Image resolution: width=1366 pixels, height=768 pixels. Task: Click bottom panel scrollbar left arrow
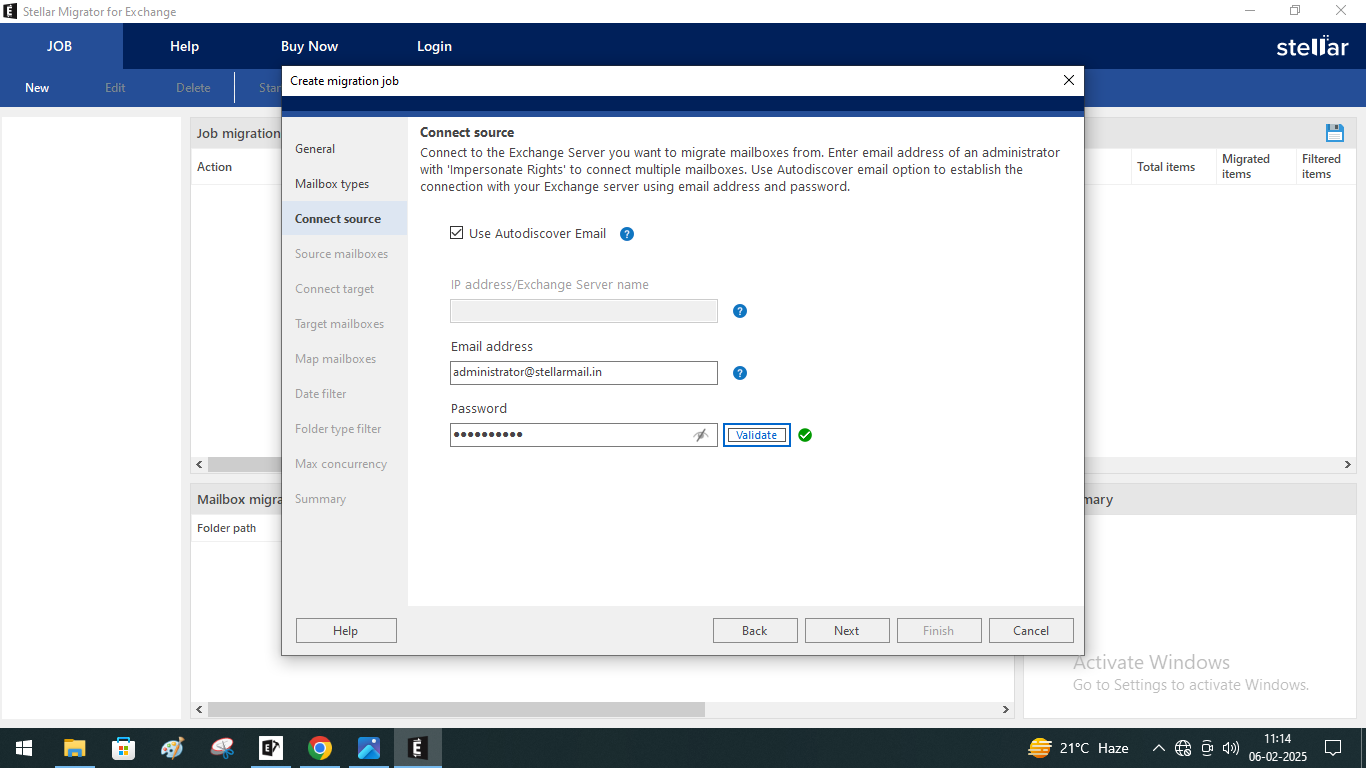[199, 709]
